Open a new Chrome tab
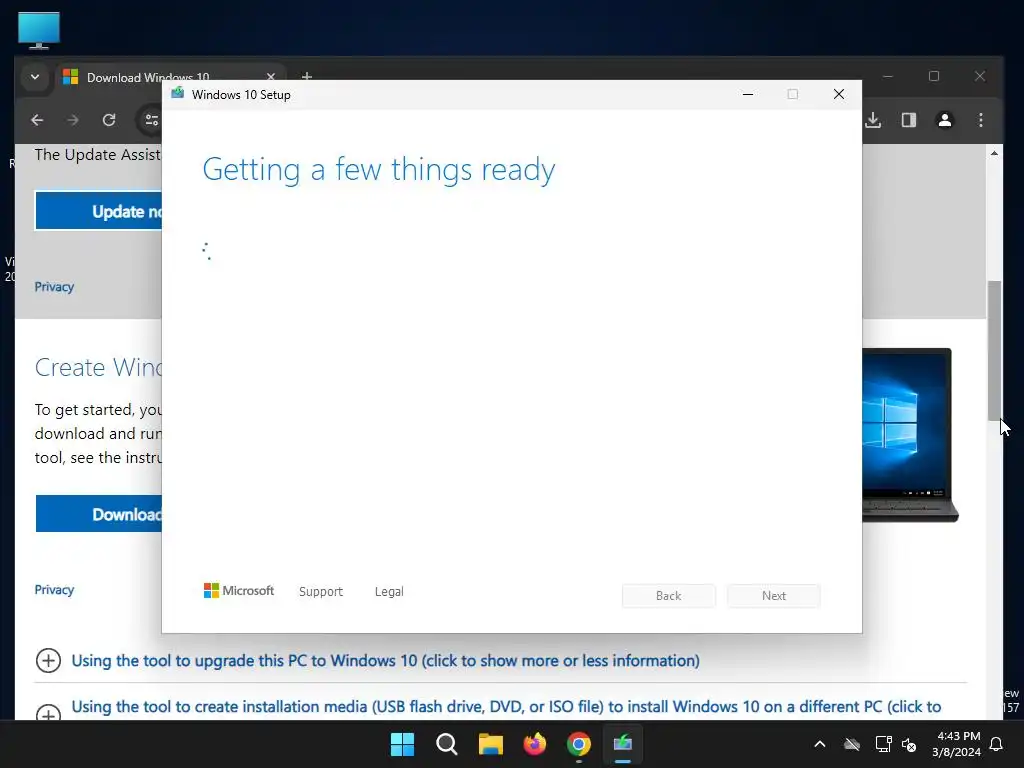1024x768 pixels. click(306, 77)
